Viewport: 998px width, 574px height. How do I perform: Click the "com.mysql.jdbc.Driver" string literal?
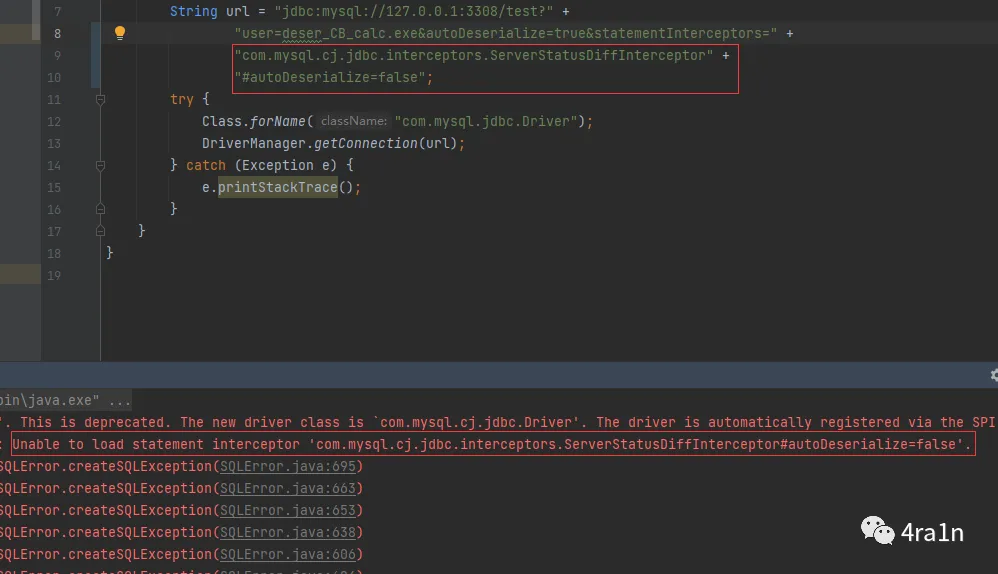(x=489, y=122)
